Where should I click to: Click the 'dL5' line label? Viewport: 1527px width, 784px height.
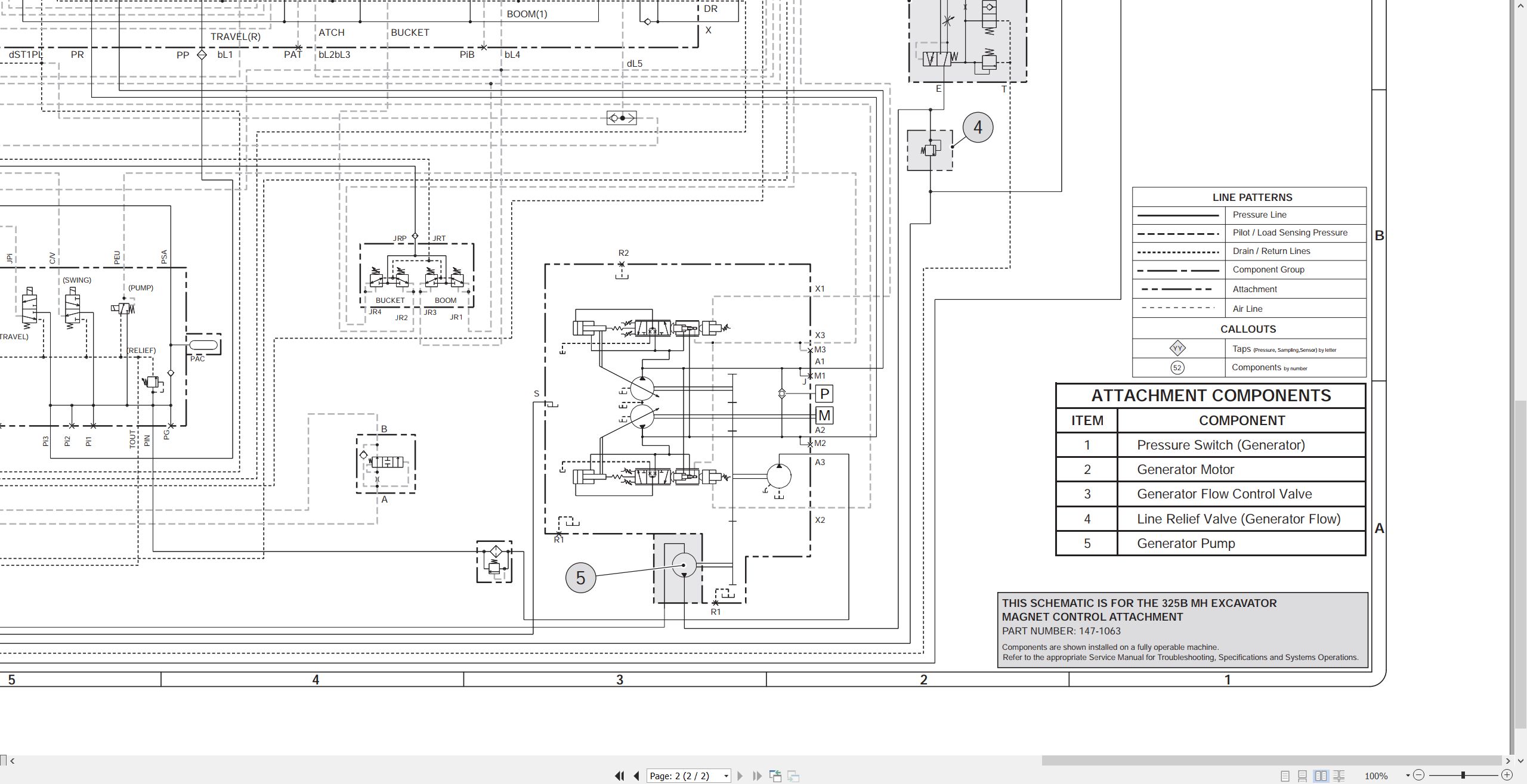tap(635, 64)
